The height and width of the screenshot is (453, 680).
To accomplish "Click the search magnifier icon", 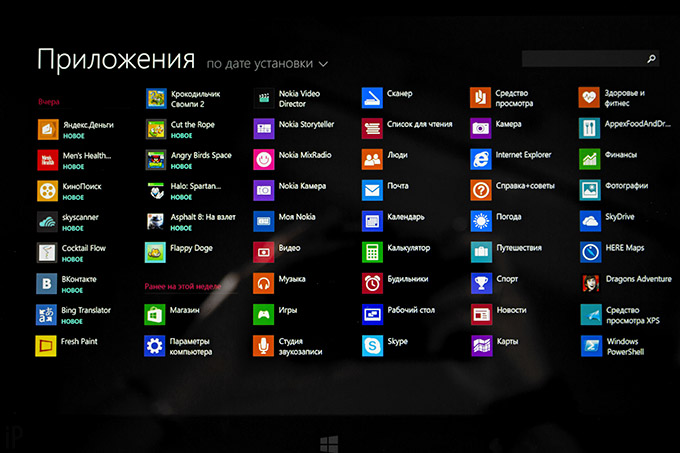I will (x=651, y=59).
